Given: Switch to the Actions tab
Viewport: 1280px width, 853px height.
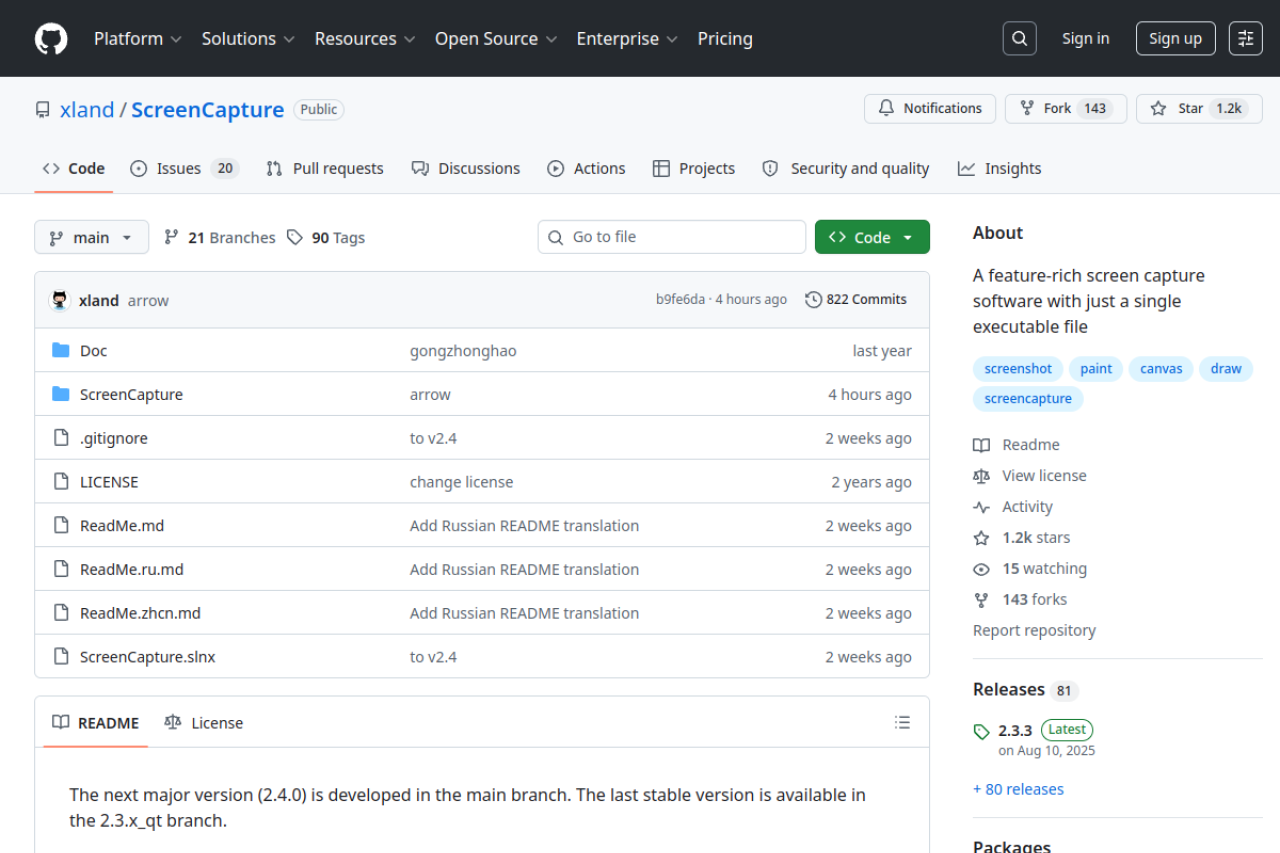Looking at the screenshot, I should point(586,168).
